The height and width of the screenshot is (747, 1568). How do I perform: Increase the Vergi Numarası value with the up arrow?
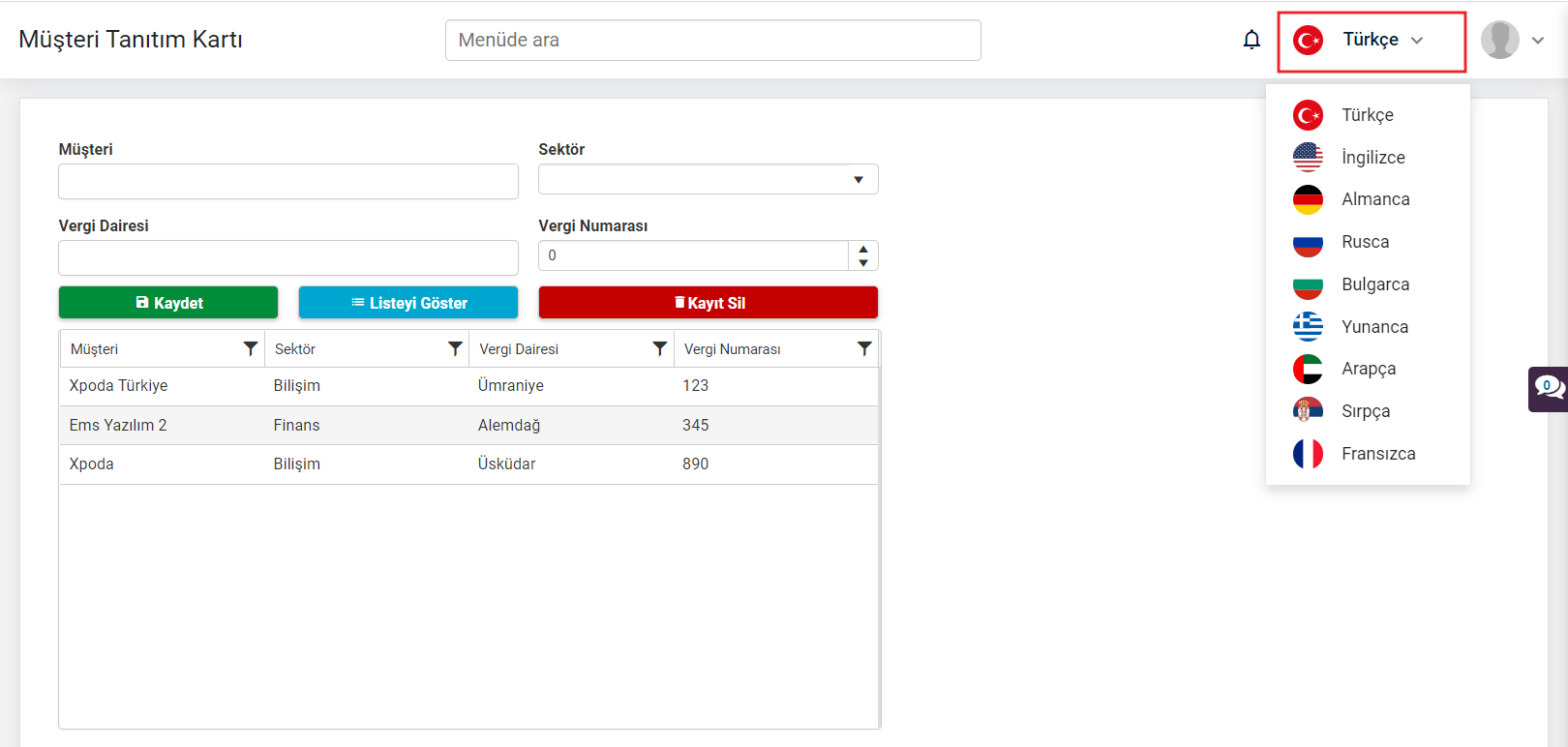tap(863, 249)
